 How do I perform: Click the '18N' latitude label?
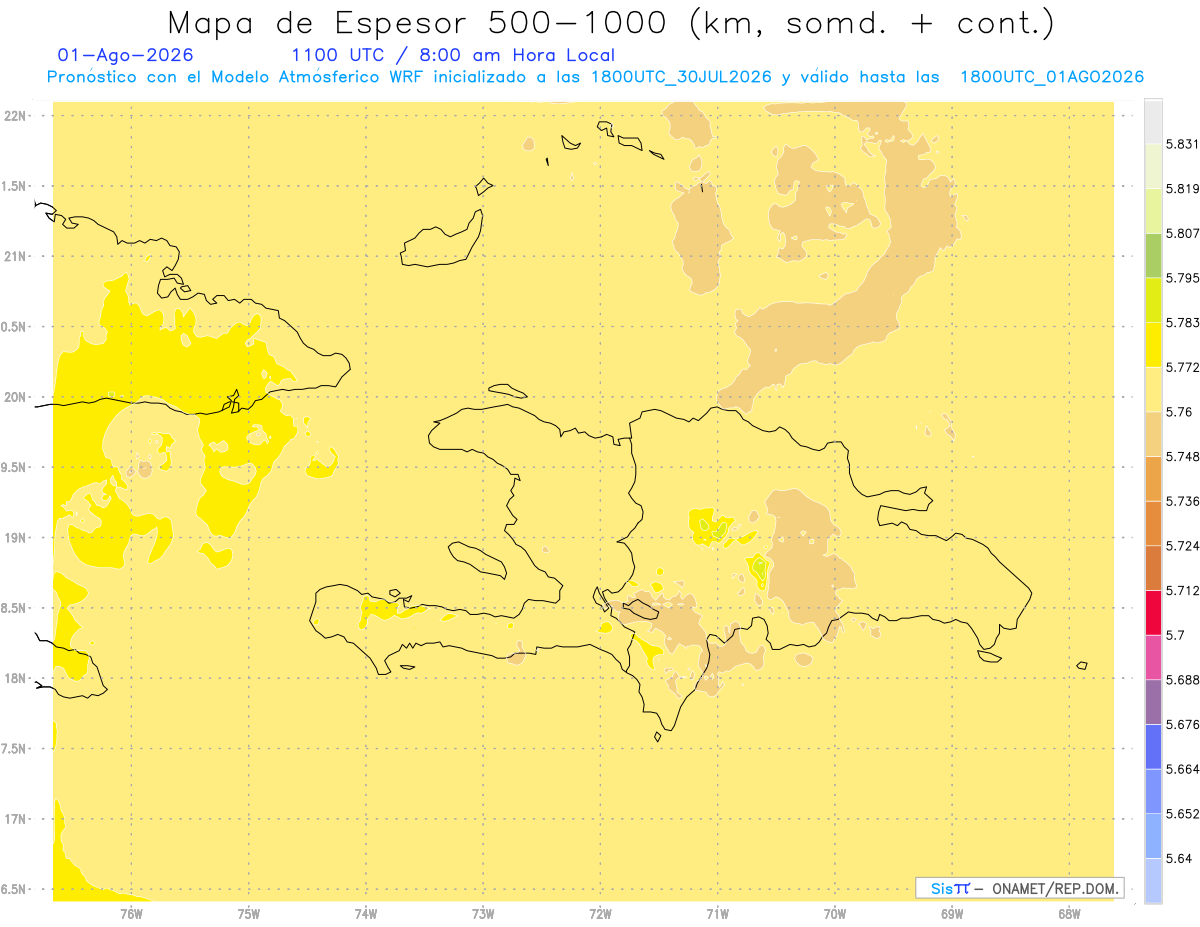(x=15, y=678)
